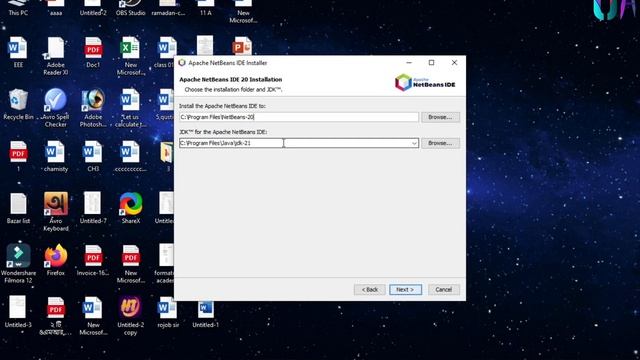The height and width of the screenshot is (360, 640).
Task: Cancel the NetBeans installation
Action: [443, 289]
